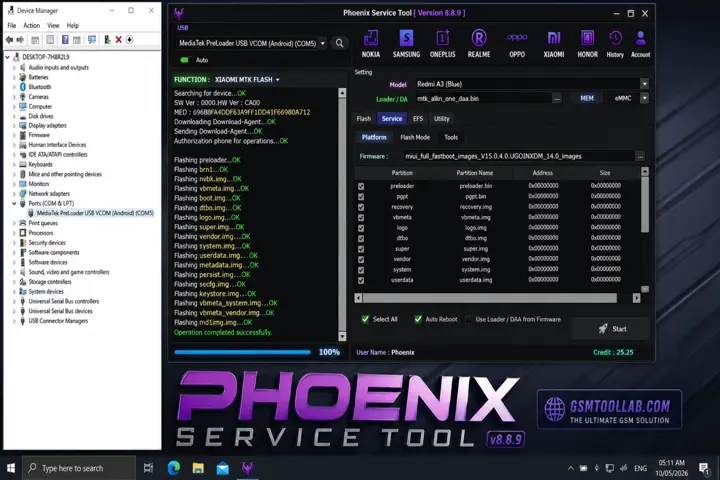Expand Disk drives node

(14, 116)
